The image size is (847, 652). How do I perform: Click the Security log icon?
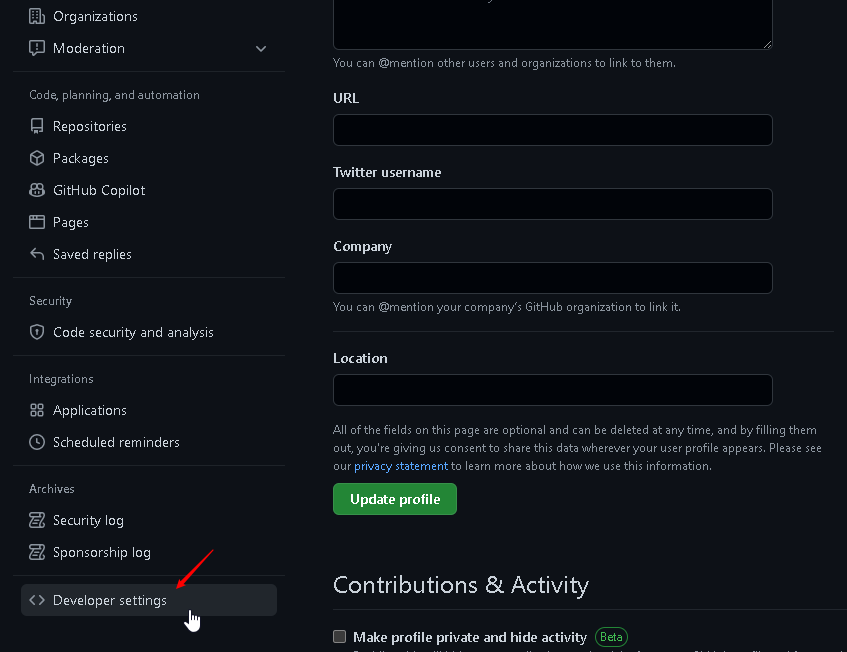click(x=36, y=520)
